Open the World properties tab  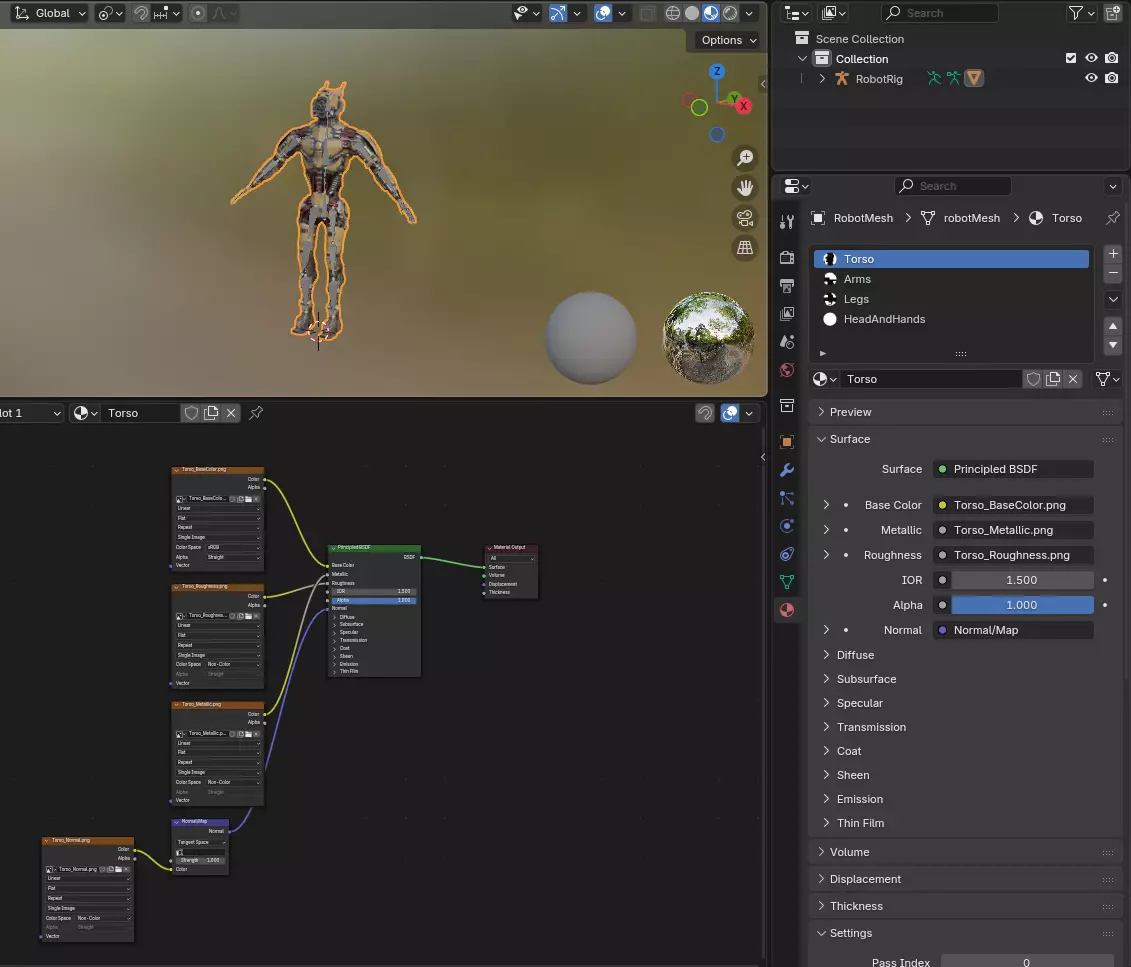pyautogui.click(x=787, y=370)
